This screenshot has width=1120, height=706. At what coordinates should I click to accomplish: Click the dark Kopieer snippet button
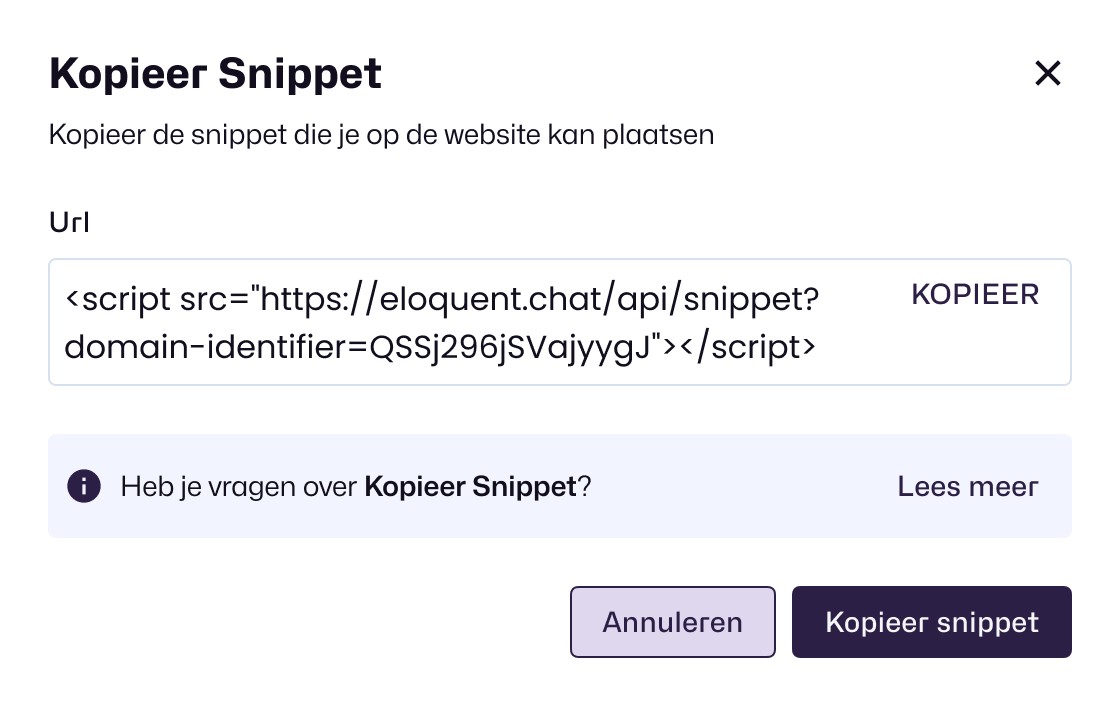pyautogui.click(x=931, y=622)
